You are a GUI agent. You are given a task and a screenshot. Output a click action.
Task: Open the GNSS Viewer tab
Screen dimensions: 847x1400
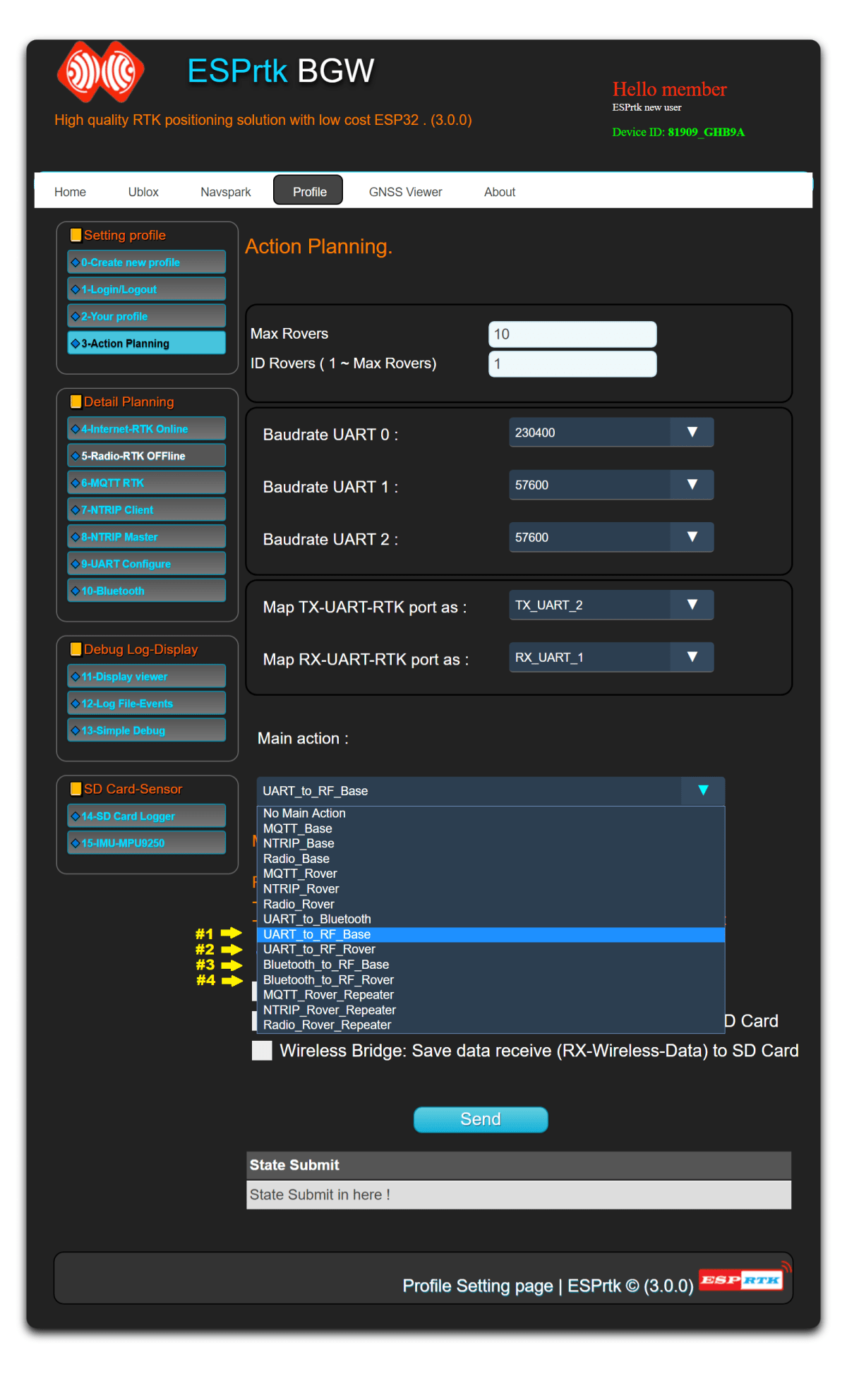coord(405,192)
